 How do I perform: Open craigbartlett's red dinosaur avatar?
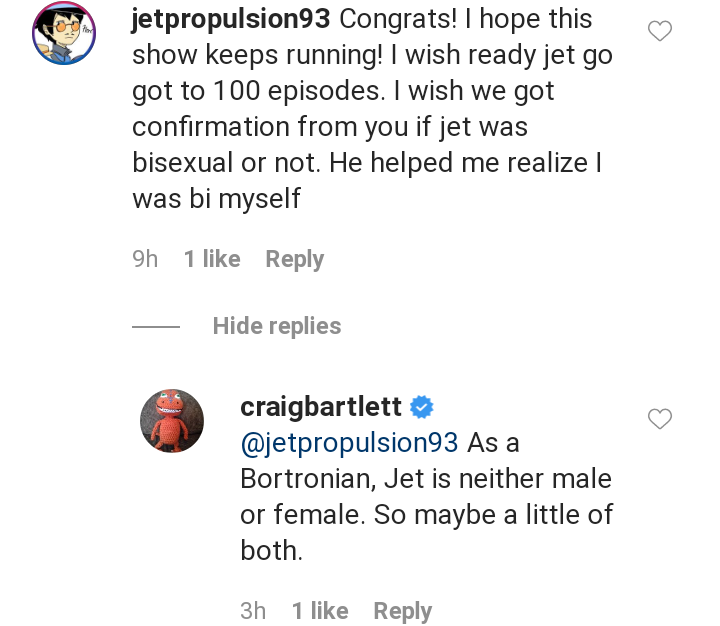pyautogui.click(x=172, y=420)
